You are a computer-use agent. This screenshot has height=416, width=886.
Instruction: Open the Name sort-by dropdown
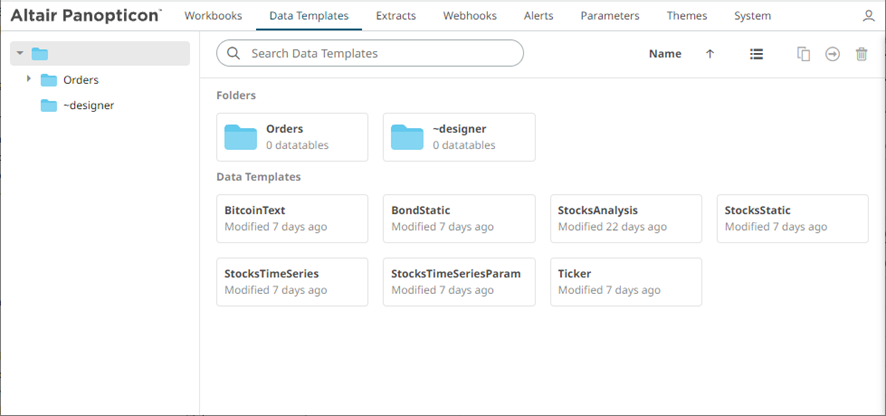(x=665, y=54)
